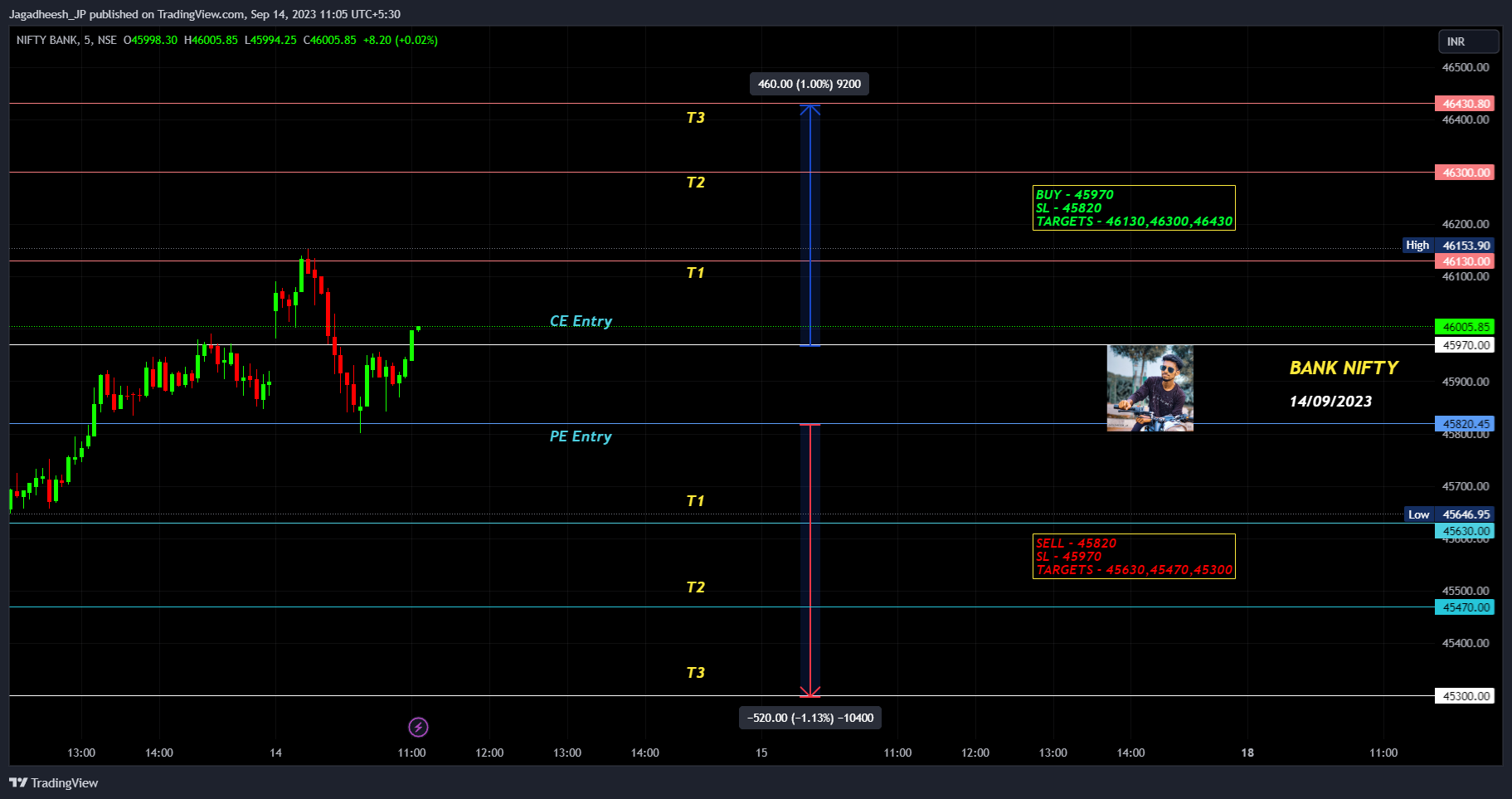The height and width of the screenshot is (799, 1512).
Task: Open the biker photo thumbnail
Action: click(1150, 388)
